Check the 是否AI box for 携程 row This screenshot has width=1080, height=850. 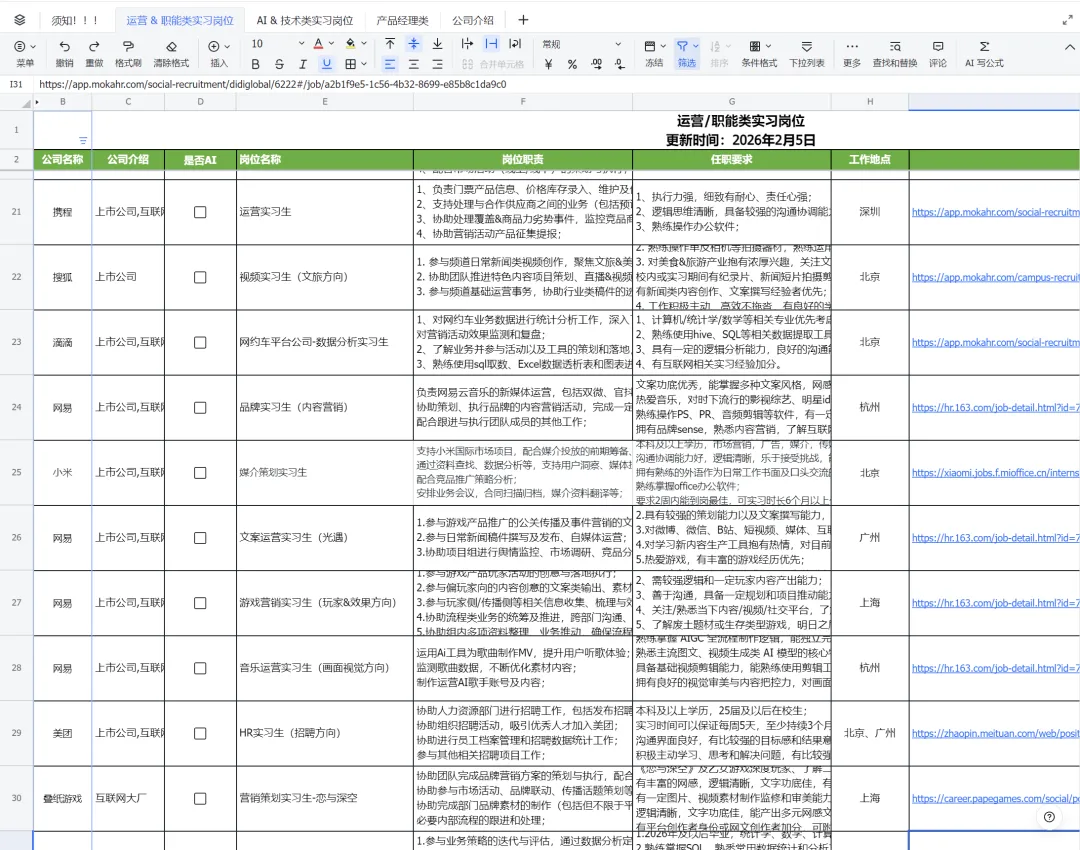(200, 212)
